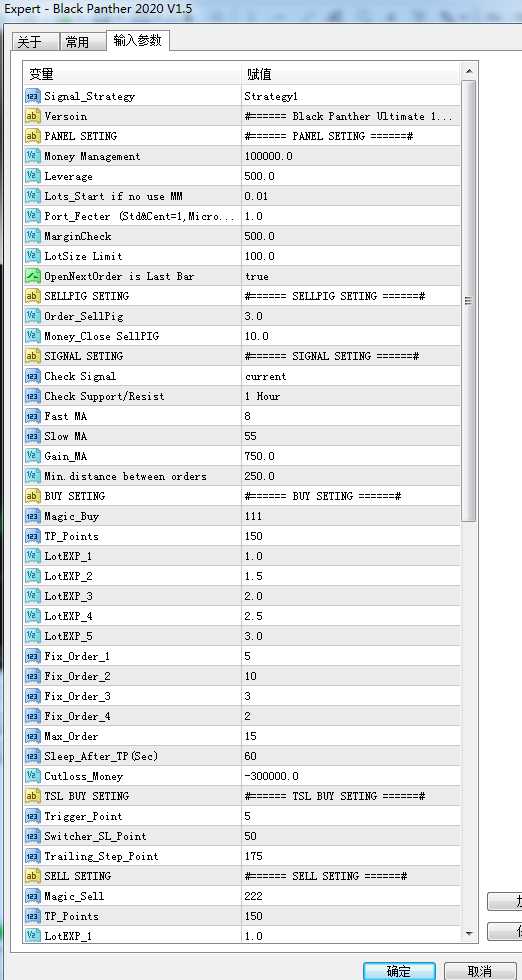Click the scrollbar down arrow at list bottom

pyautogui.click(x=469, y=934)
